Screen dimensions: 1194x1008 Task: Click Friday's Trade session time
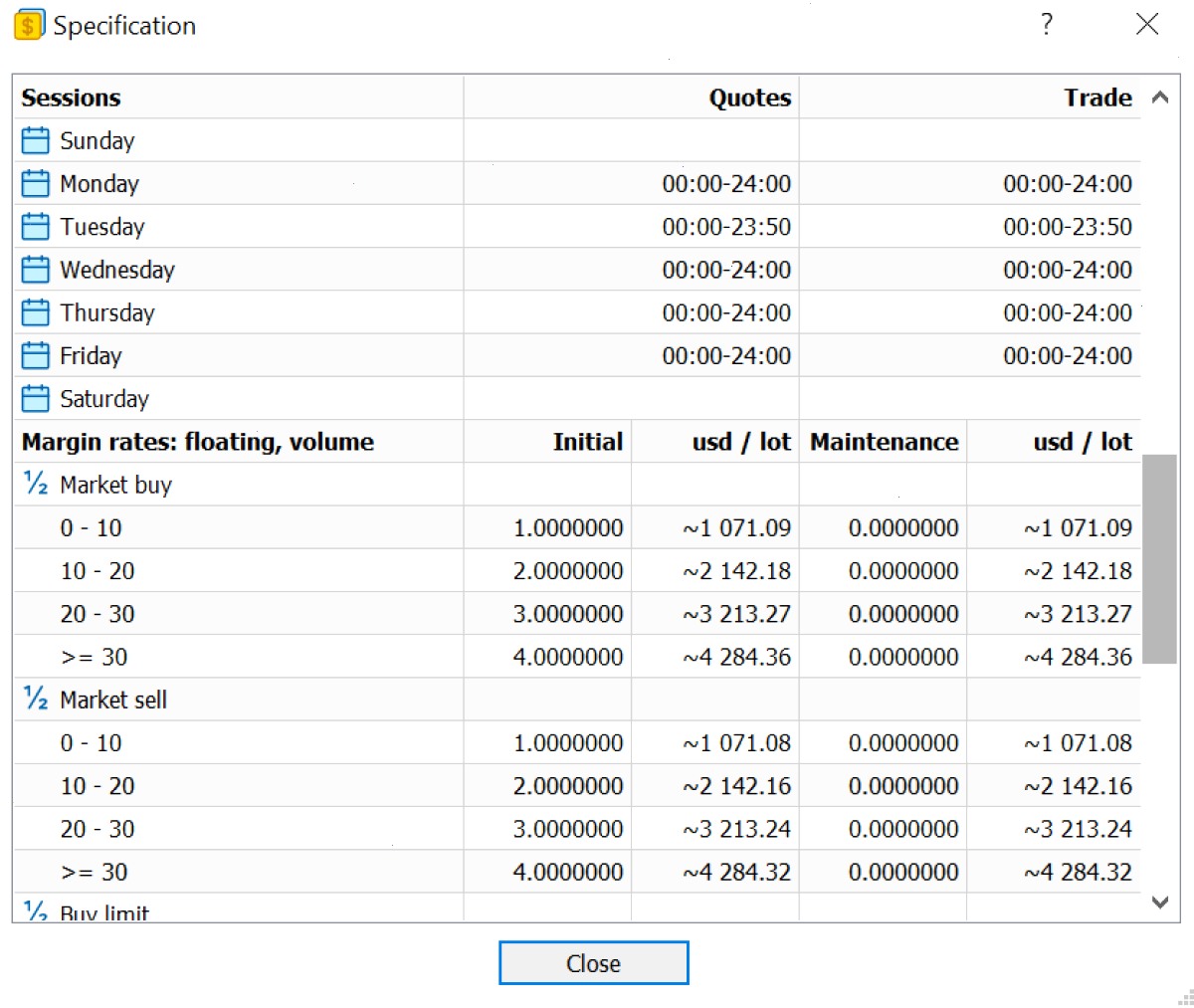1068,355
